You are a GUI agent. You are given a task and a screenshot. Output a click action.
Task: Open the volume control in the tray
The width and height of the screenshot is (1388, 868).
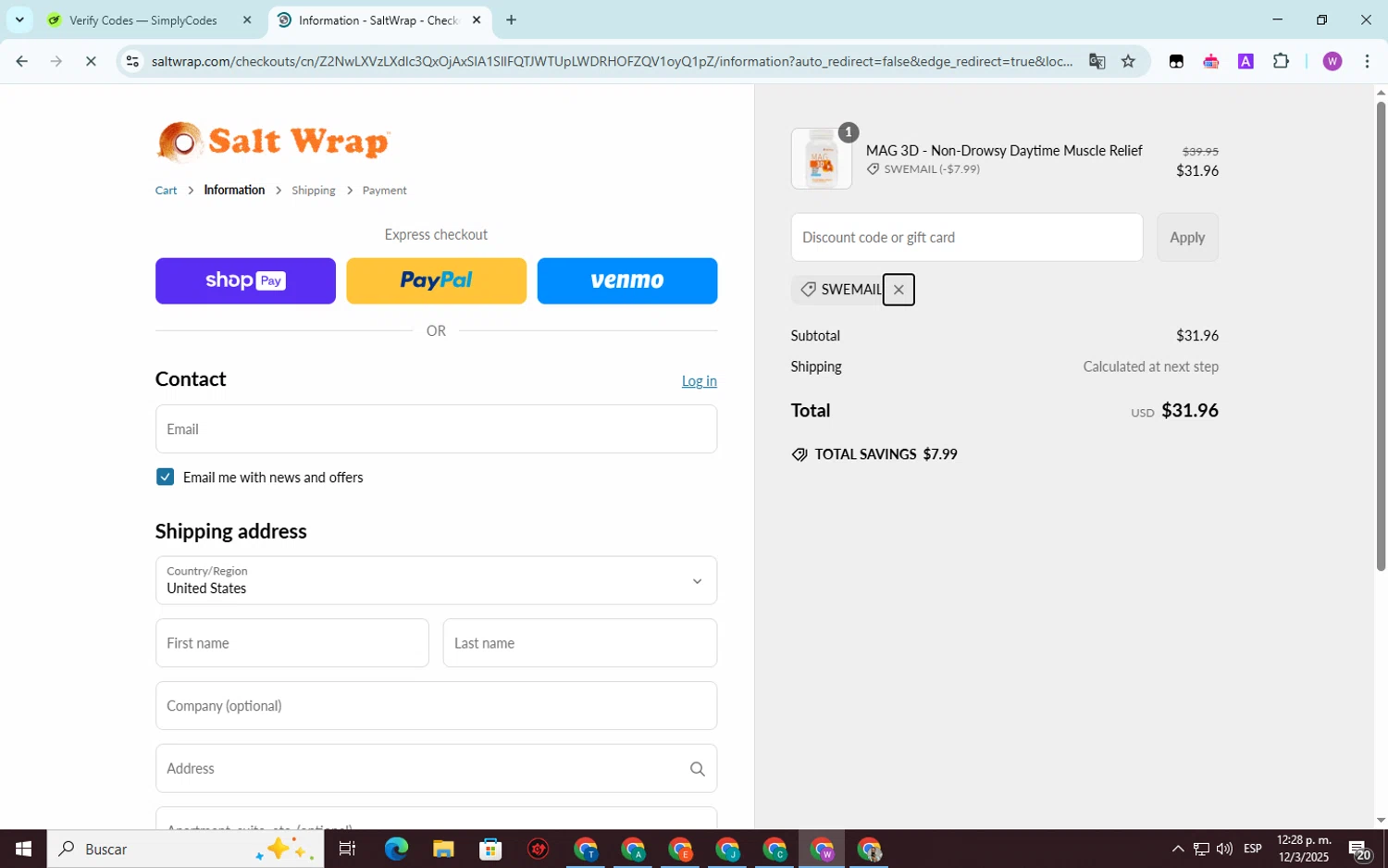[x=1224, y=849]
